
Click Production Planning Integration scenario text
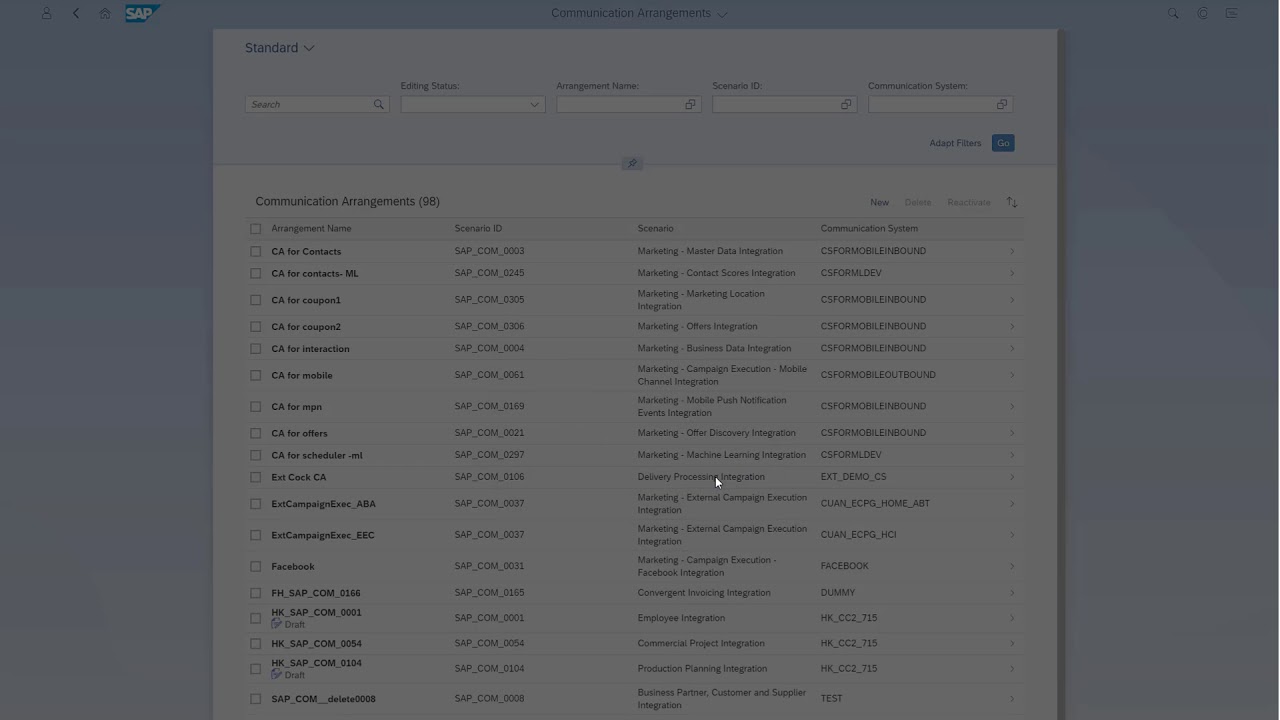click(702, 668)
